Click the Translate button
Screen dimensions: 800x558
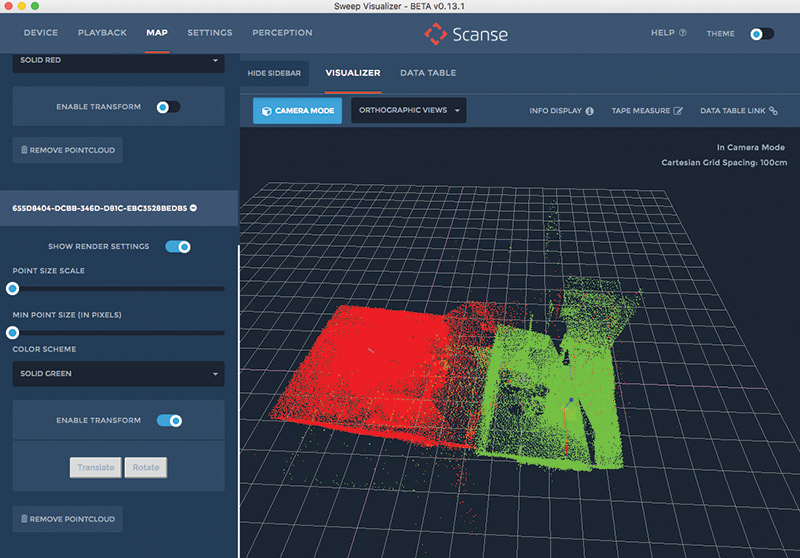(96, 467)
